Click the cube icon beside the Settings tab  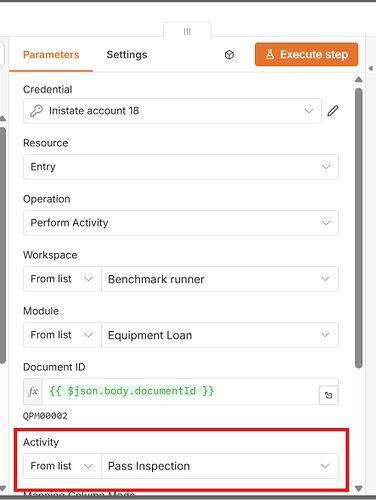[229, 55]
